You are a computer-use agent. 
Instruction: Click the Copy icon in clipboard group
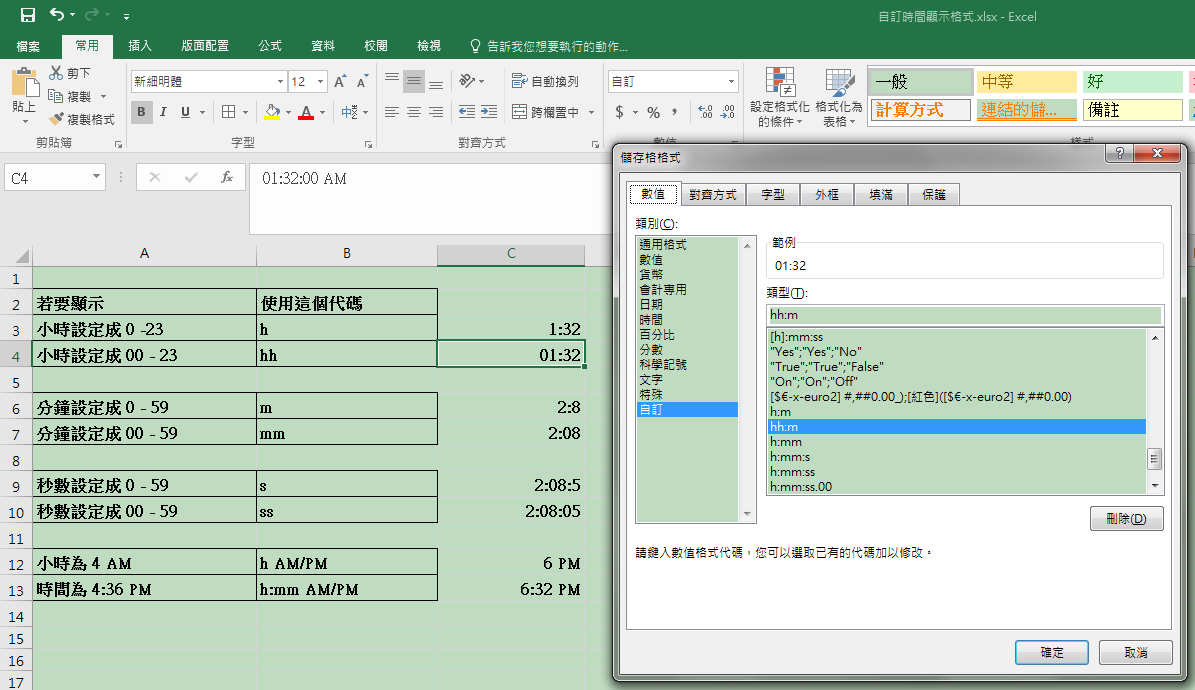coord(55,96)
